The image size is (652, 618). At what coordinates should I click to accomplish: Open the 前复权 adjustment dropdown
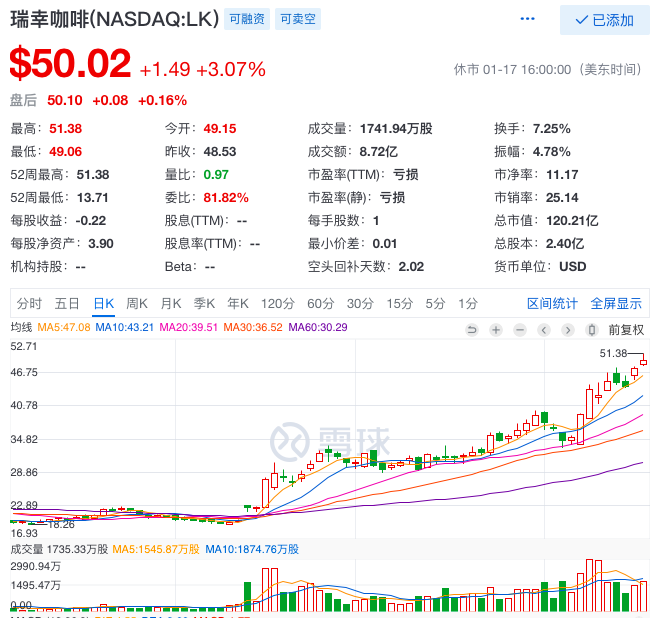pyautogui.click(x=626, y=330)
